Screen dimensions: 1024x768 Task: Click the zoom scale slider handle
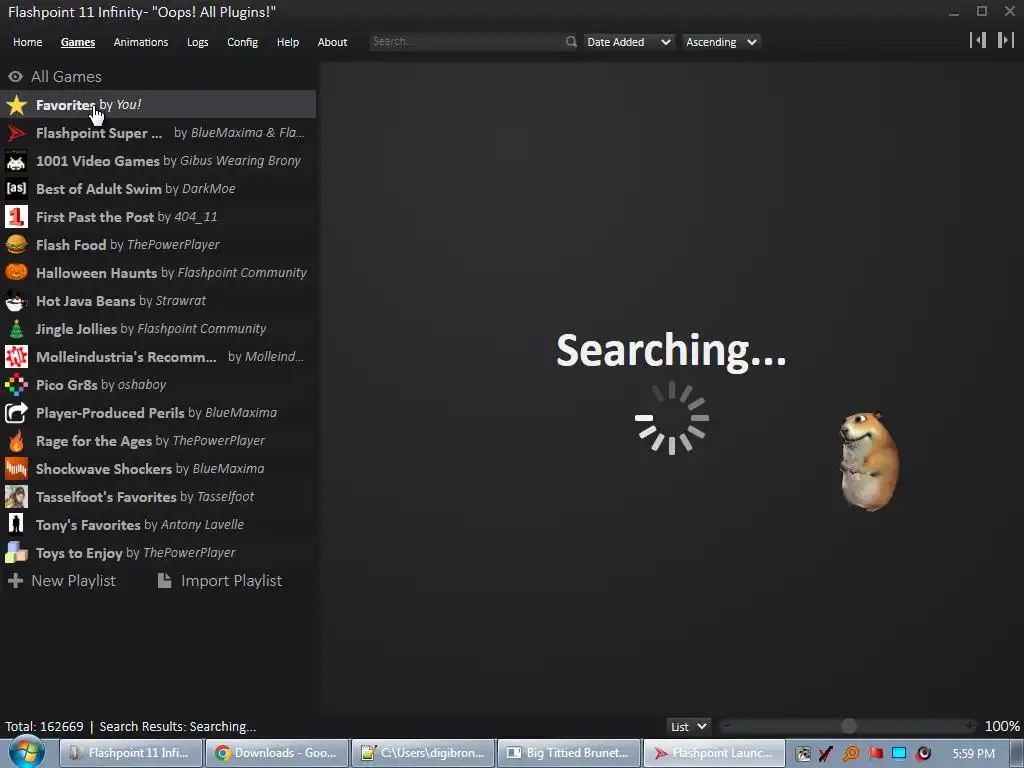(x=848, y=726)
